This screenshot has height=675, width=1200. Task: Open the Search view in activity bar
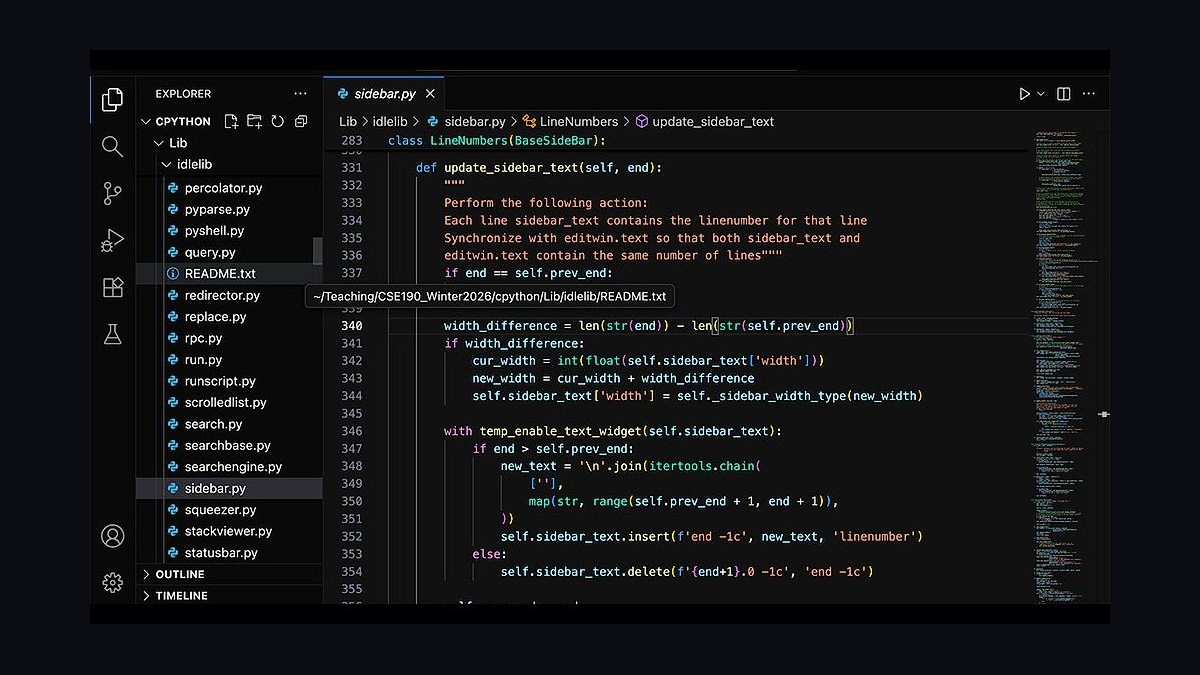click(112, 146)
